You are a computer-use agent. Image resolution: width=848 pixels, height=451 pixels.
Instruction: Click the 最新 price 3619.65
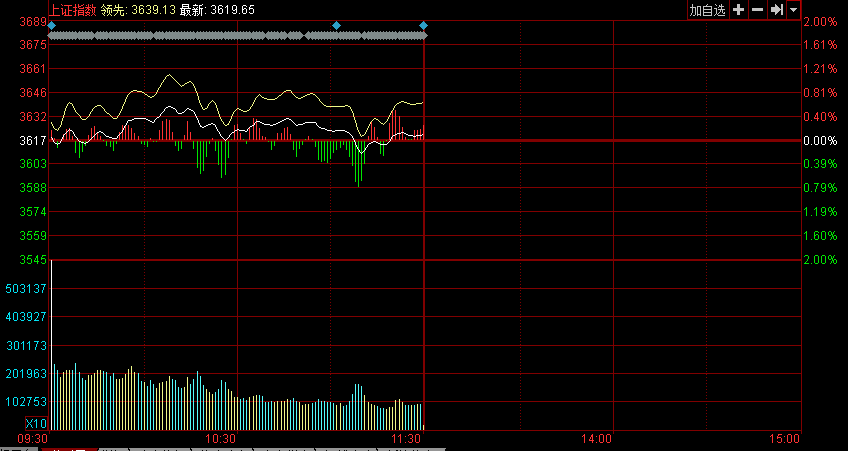233,9
